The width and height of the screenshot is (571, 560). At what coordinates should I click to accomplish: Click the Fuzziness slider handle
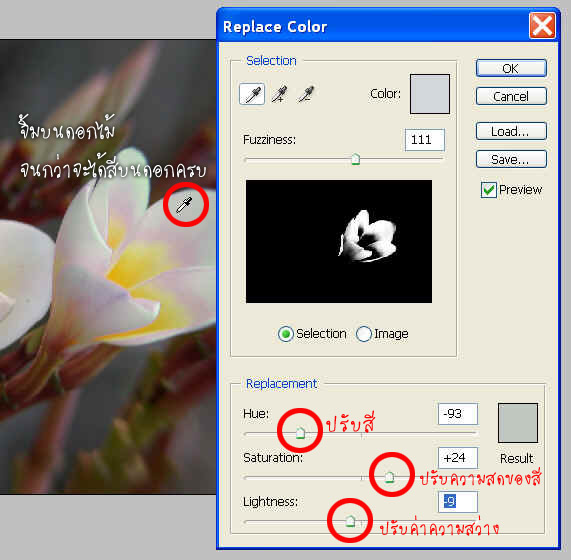pos(355,159)
